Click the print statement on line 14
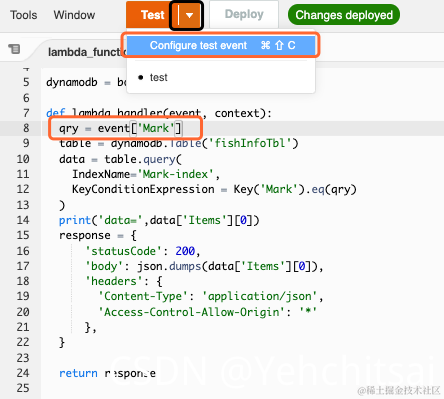444x399 pixels. click(x=159, y=220)
